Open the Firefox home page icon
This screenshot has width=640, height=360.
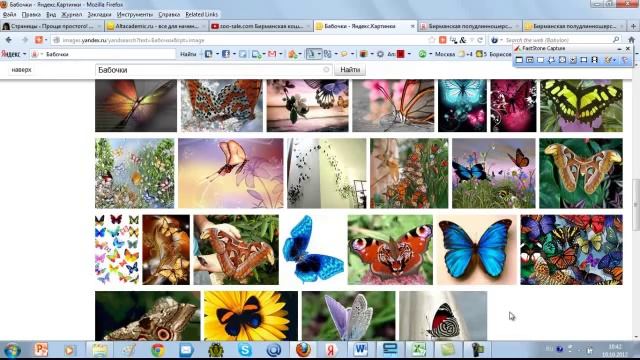(x=631, y=40)
